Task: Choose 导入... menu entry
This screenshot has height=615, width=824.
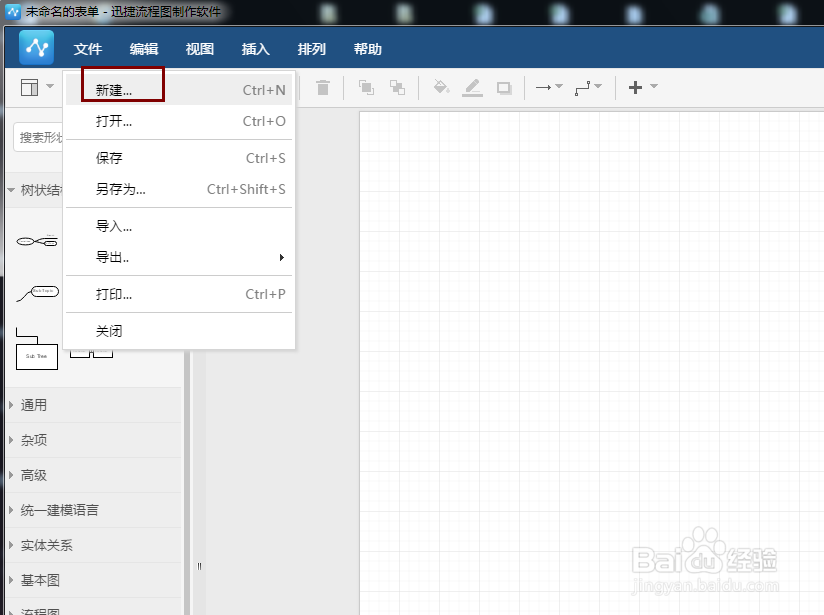Action: coord(179,226)
